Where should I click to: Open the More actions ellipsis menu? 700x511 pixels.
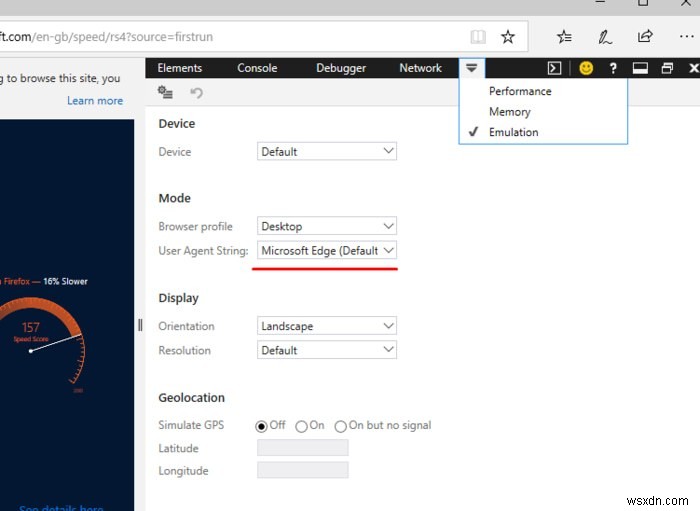coord(686,37)
